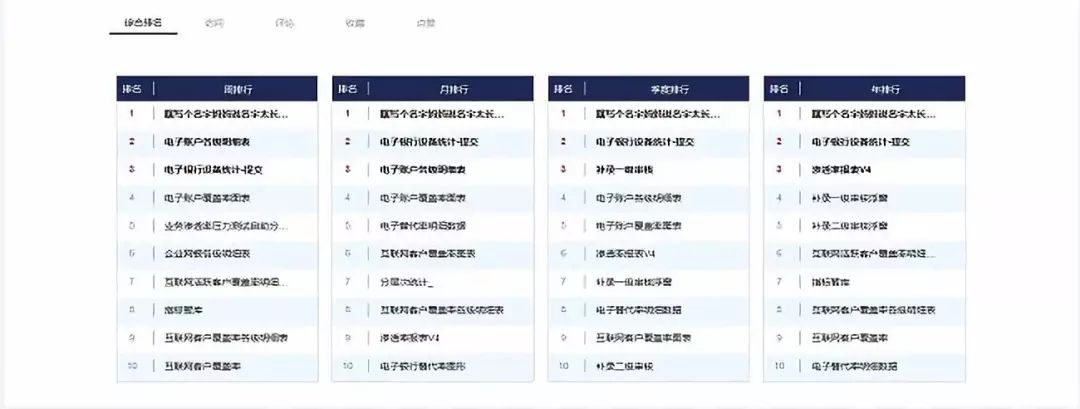The height and width of the screenshot is (409, 1080).
Task: Open 渗透率报表V4 at rank 9 in 月排行
Action: 410,337
